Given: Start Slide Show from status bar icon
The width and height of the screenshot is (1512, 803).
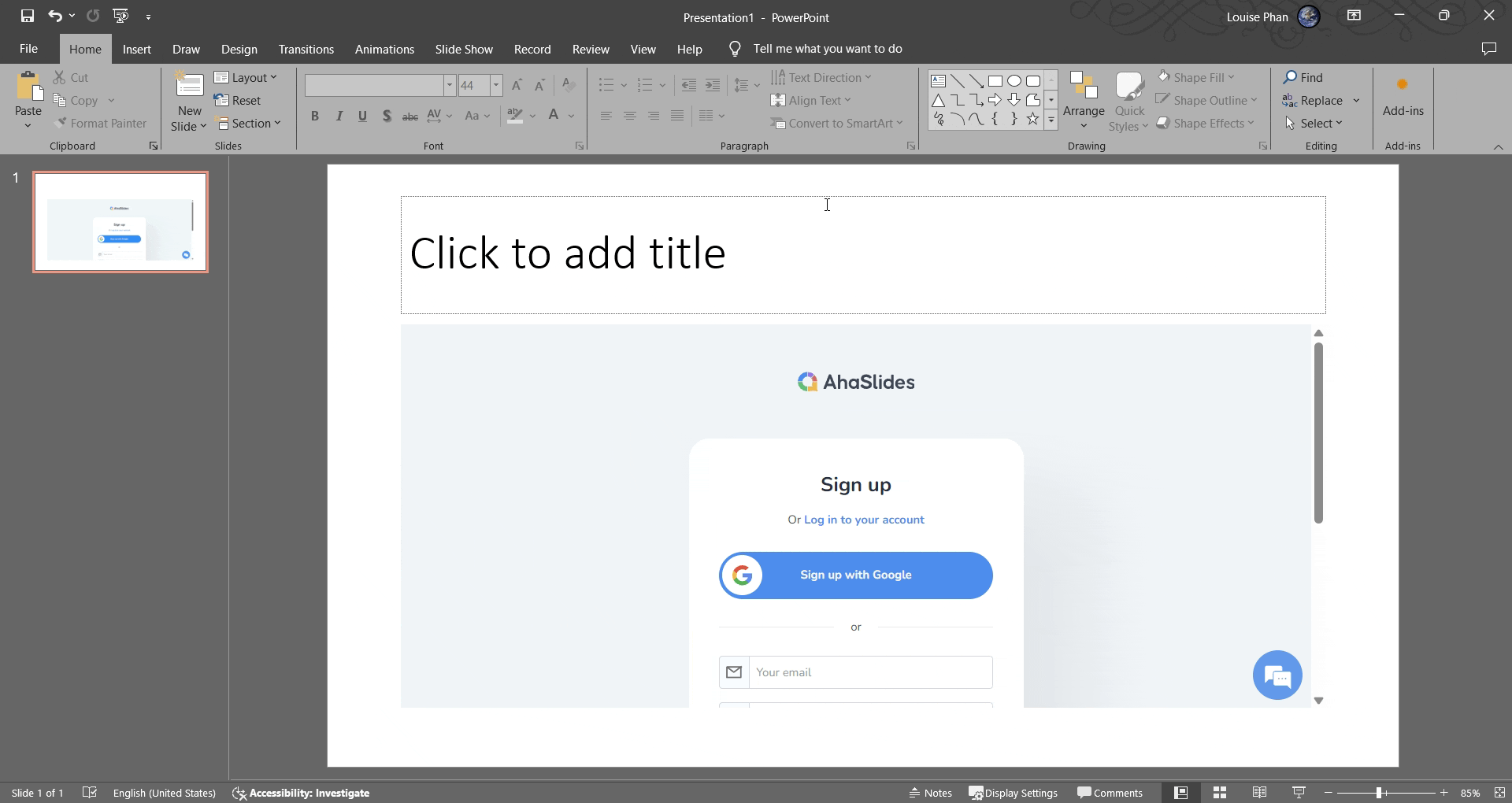Looking at the screenshot, I should point(1299,793).
